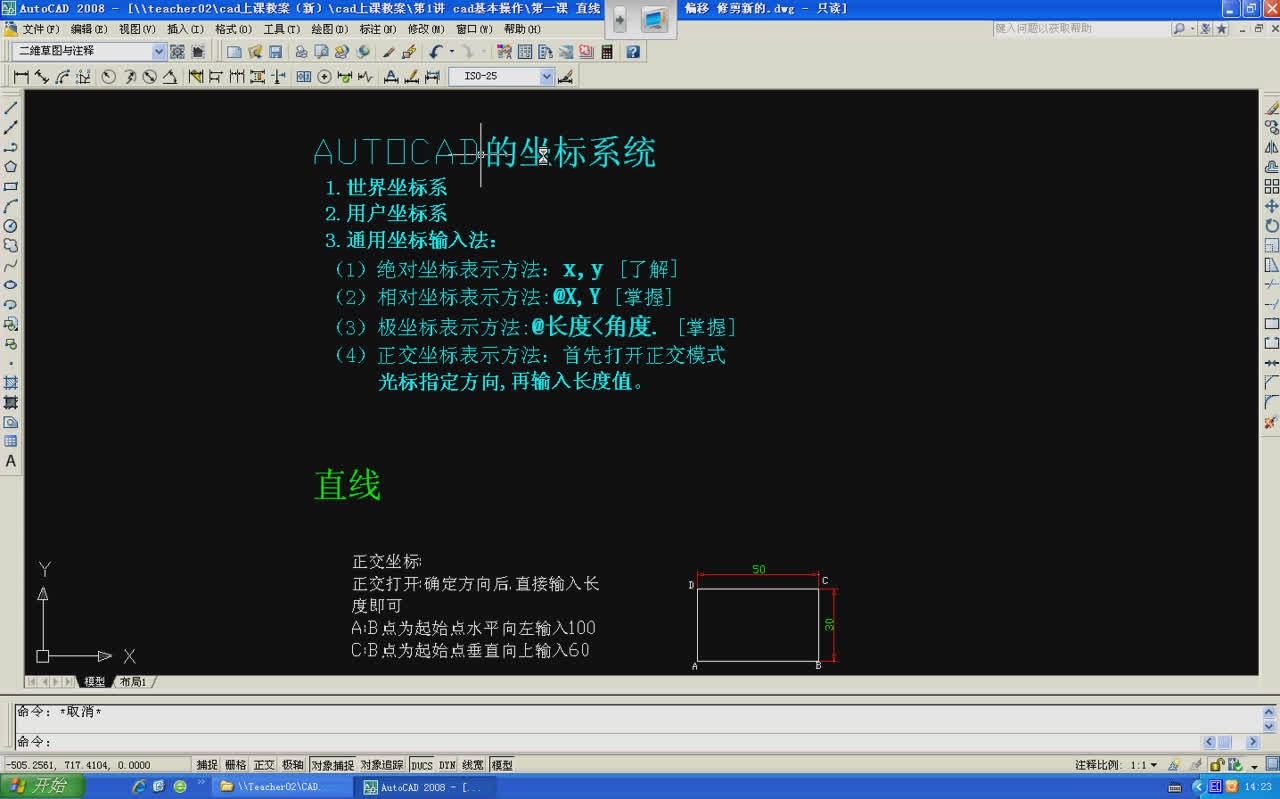
Task: Select the Multiline Text 'A' tool
Action: coord(11,462)
